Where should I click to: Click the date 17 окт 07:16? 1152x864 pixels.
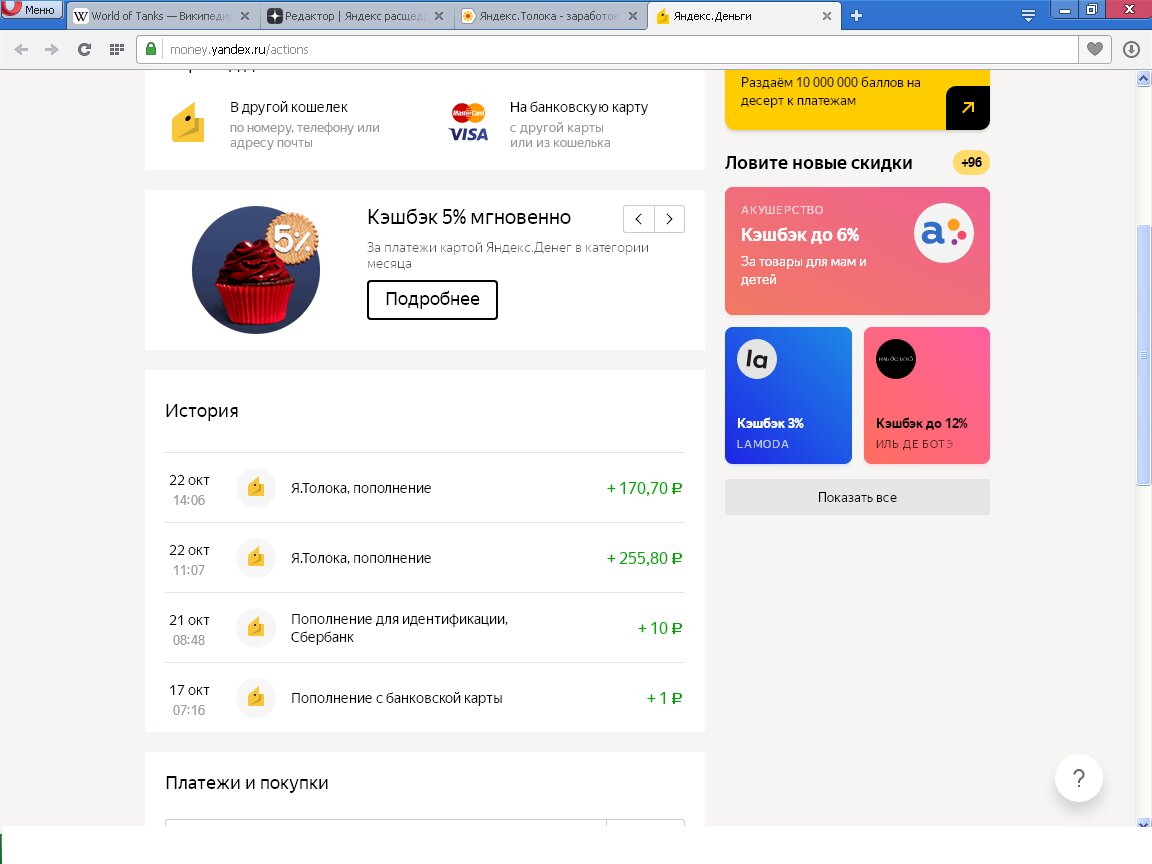click(190, 699)
